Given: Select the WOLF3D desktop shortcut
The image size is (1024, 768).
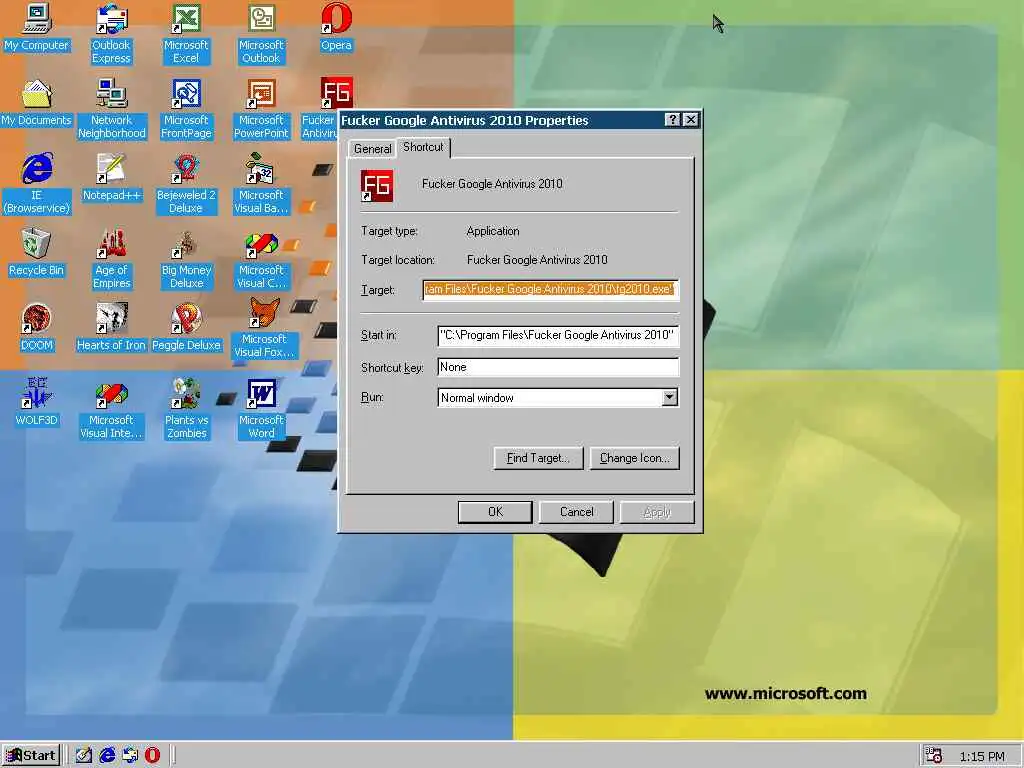Looking at the screenshot, I should click(36, 402).
